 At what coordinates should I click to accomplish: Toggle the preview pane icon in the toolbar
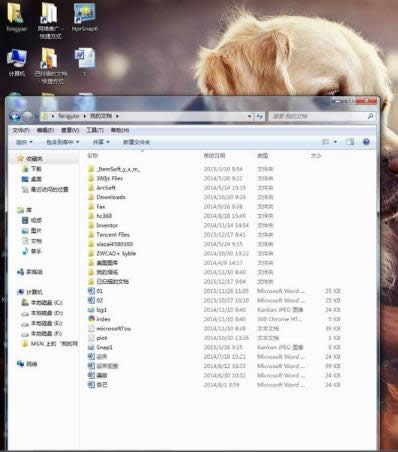(350, 142)
